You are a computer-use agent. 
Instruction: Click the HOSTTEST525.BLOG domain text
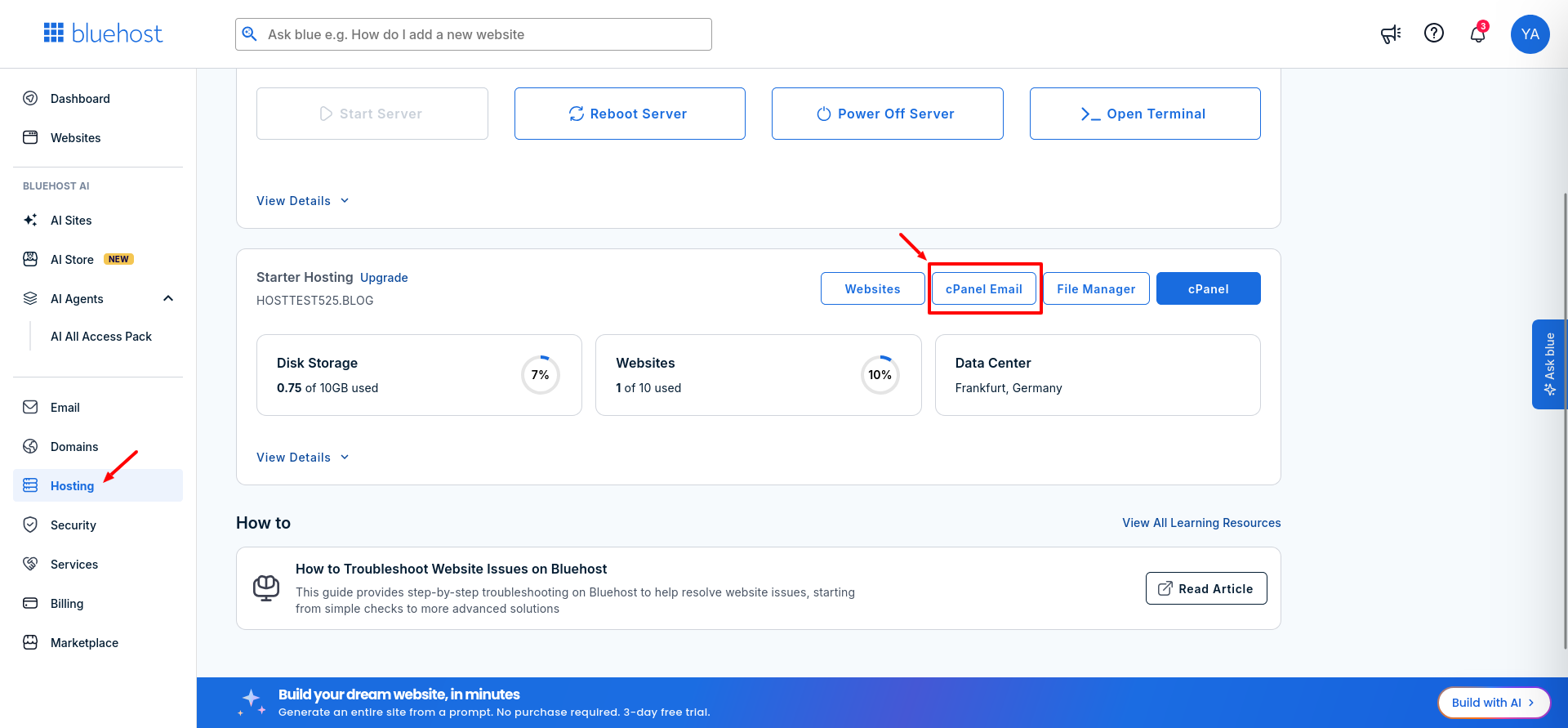315,301
